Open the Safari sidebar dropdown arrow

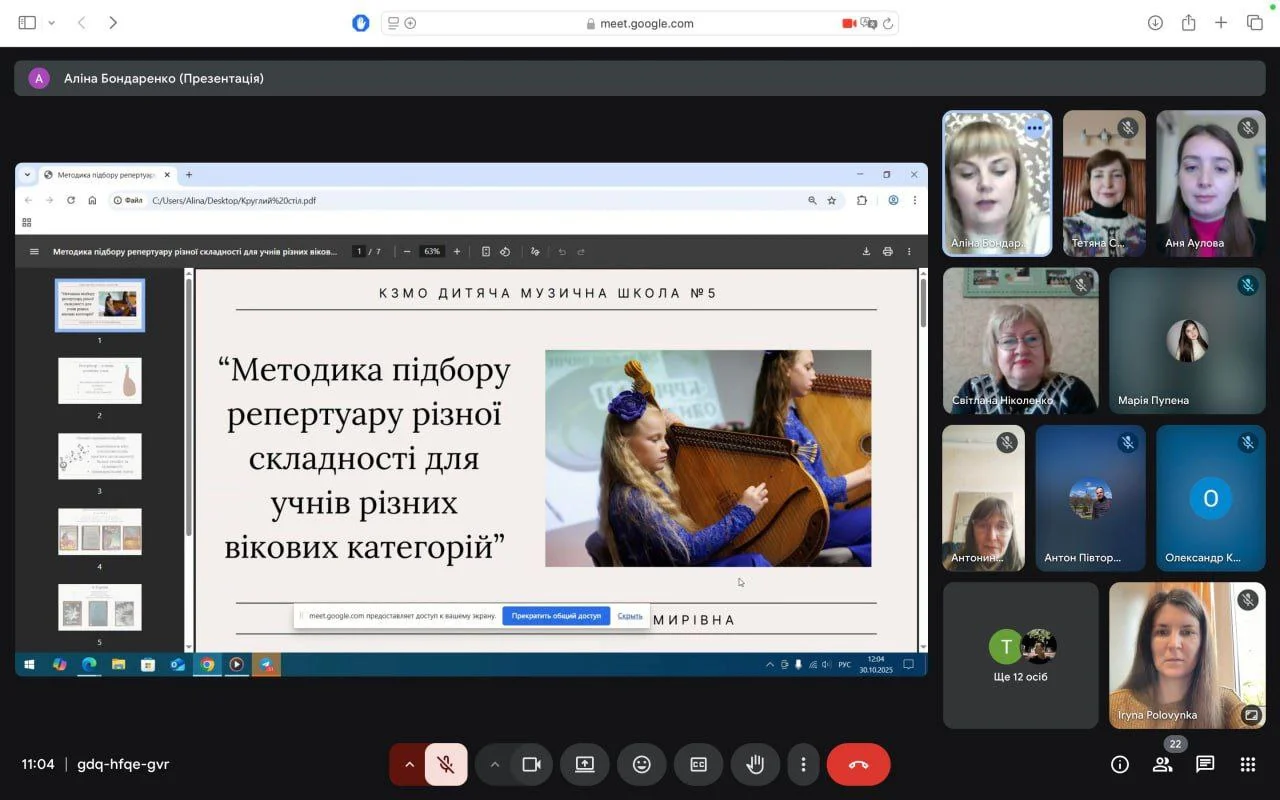[x=52, y=23]
